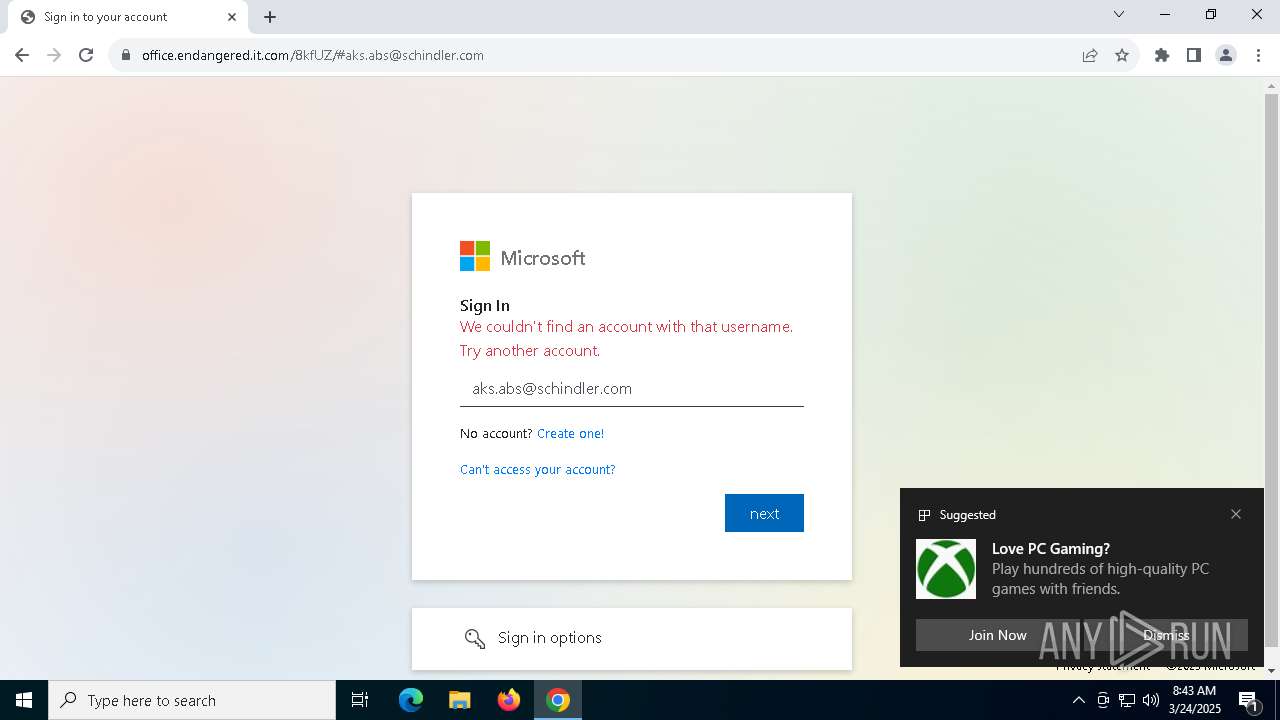Open Chrome profile avatar

pyautogui.click(x=1226, y=55)
